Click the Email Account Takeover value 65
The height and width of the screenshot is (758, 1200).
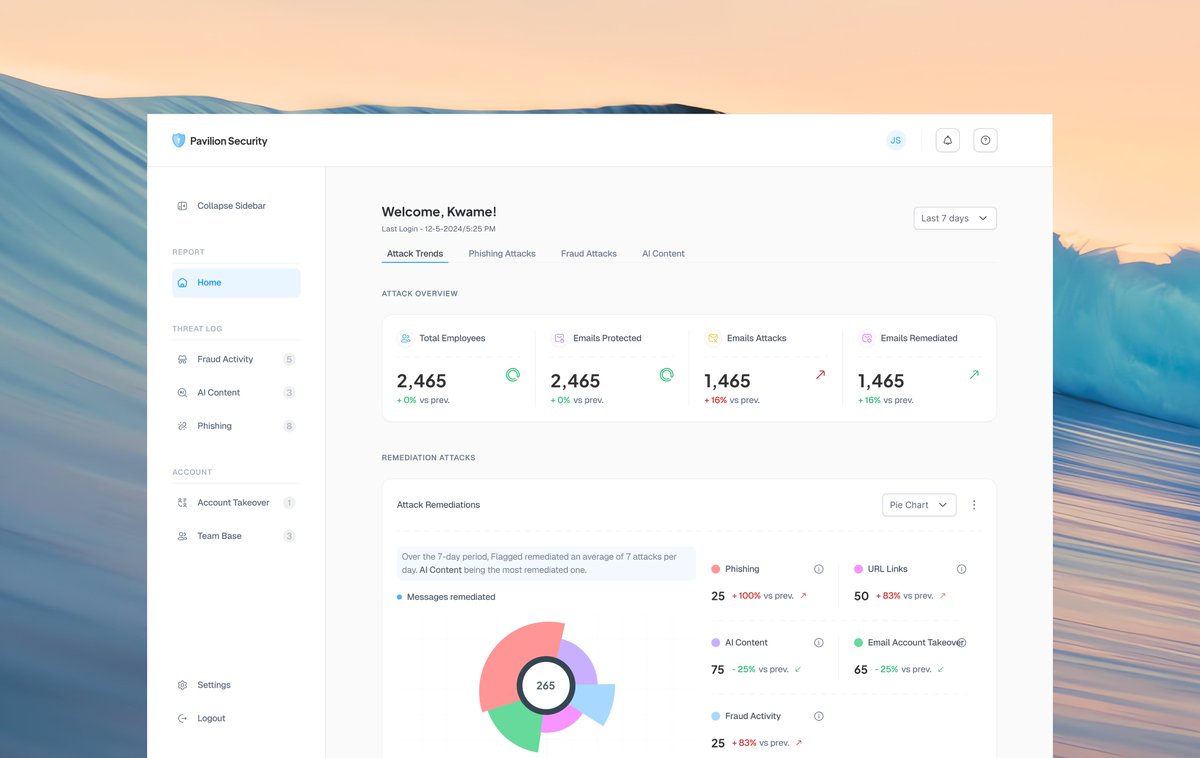[x=861, y=670]
